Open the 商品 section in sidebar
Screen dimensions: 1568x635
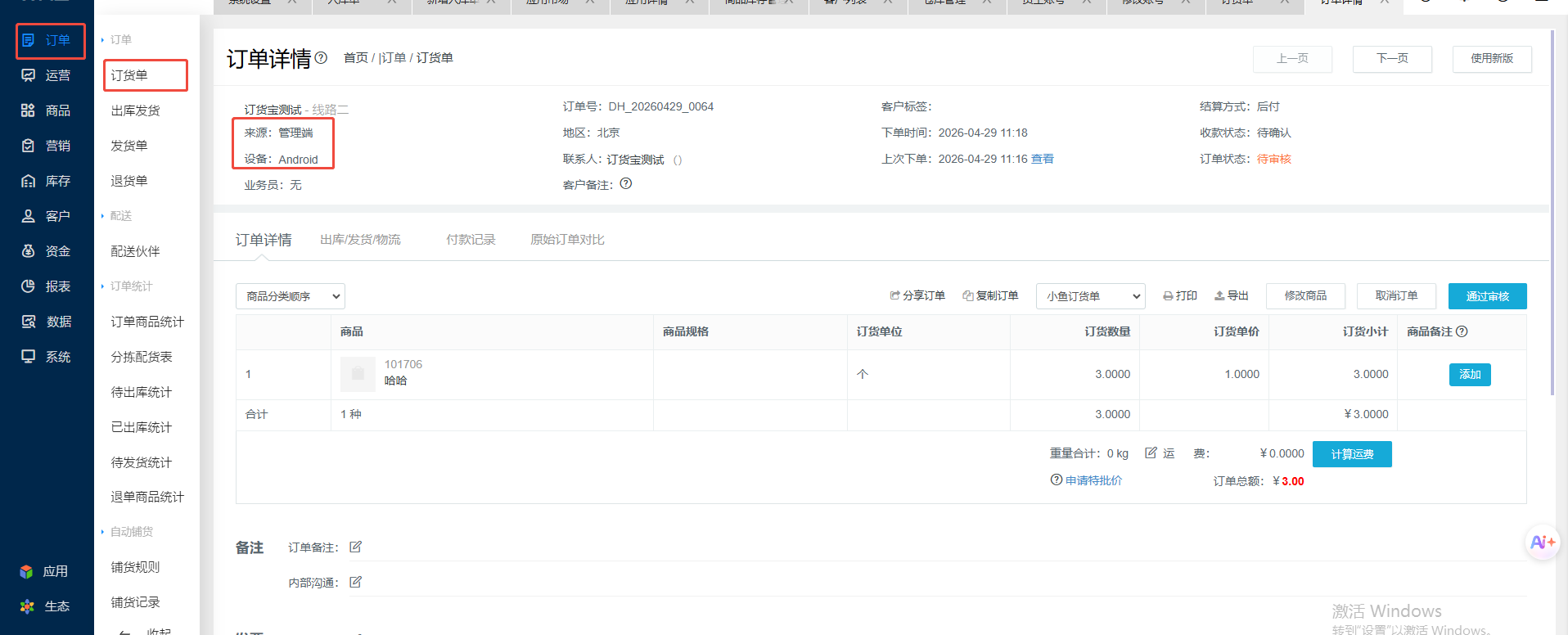click(47, 110)
